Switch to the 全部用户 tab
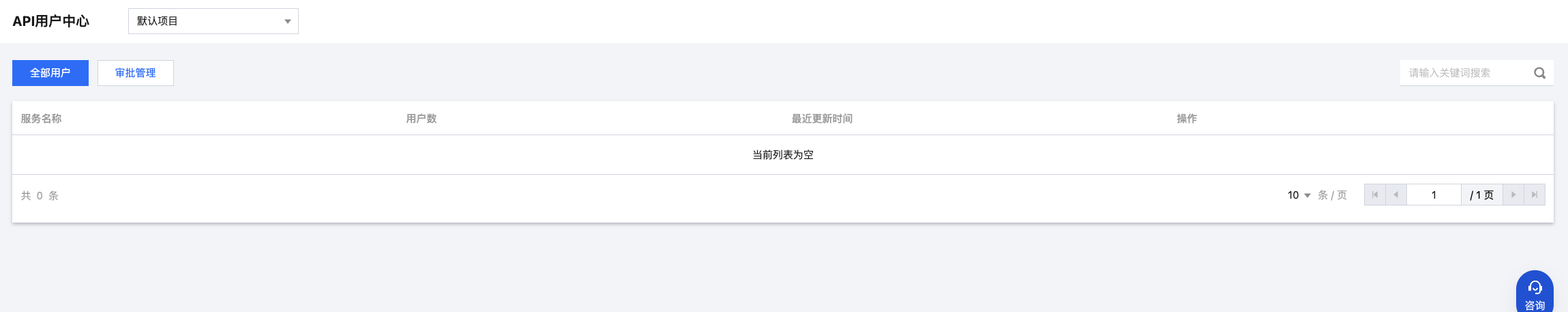The height and width of the screenshot is (312, 1568). coord(50,73)
